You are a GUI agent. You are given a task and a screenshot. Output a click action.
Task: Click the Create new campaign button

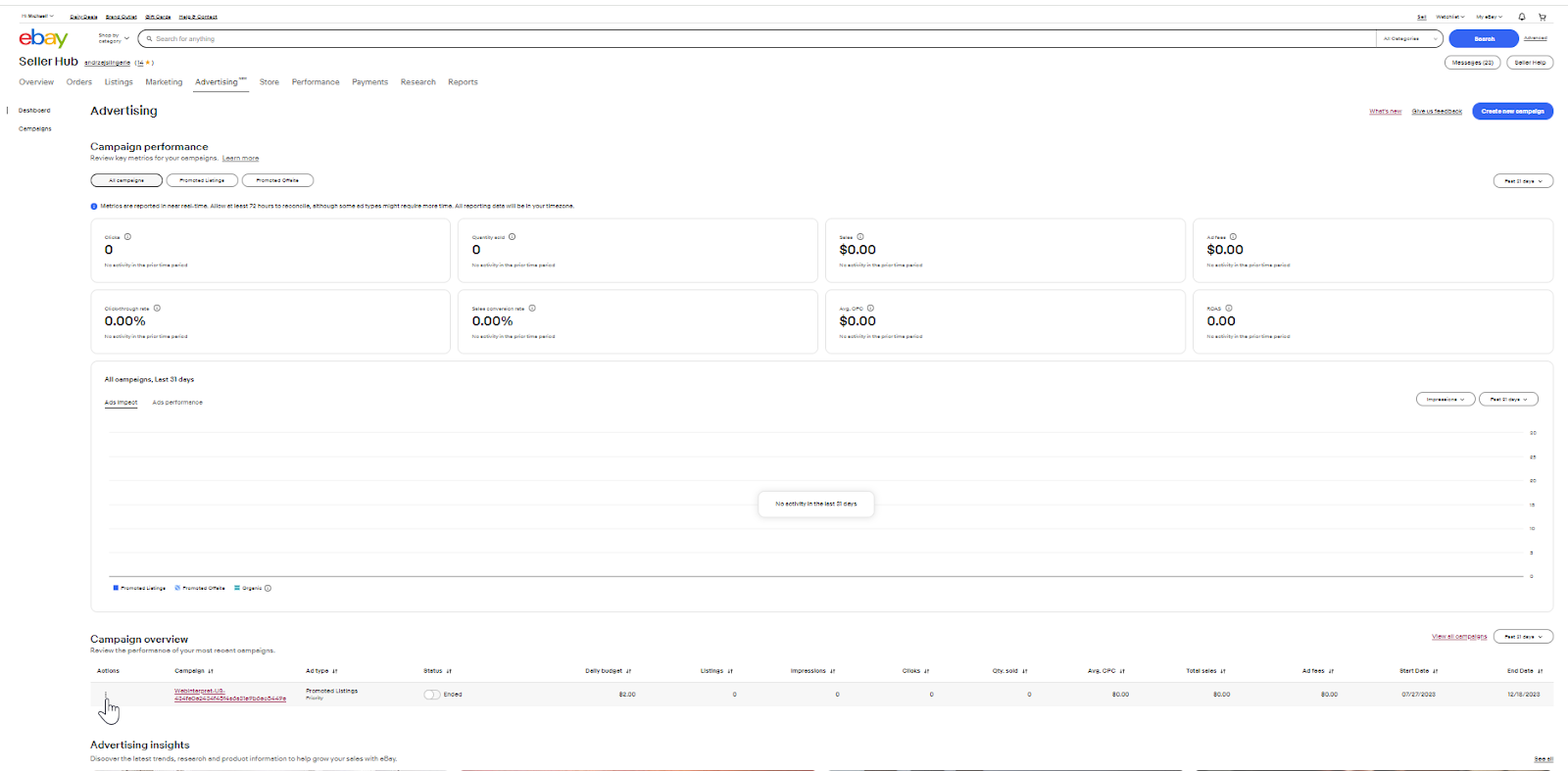[x=1512, y=112]
